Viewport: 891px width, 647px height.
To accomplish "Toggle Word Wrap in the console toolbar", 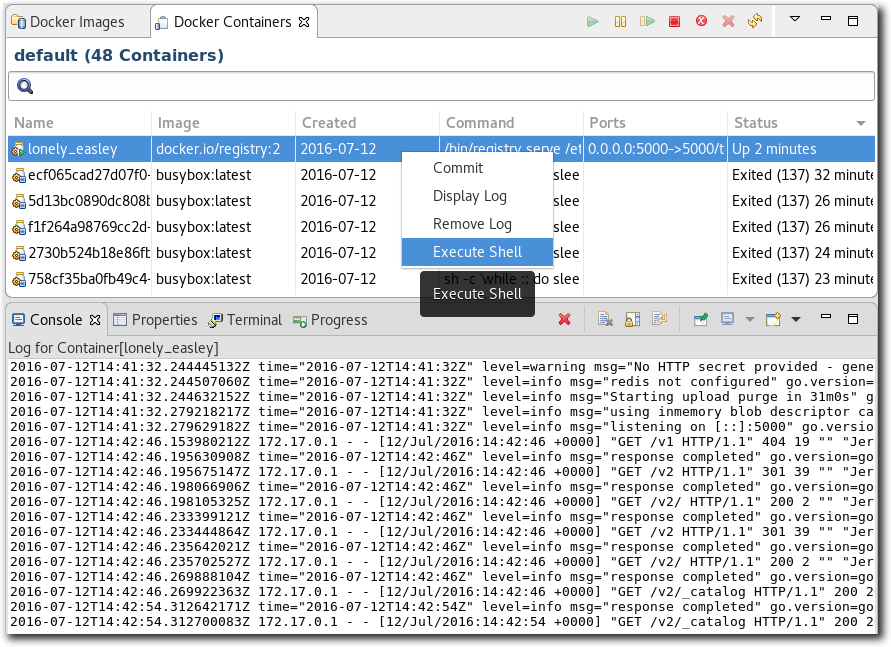I will click(659, 320).
